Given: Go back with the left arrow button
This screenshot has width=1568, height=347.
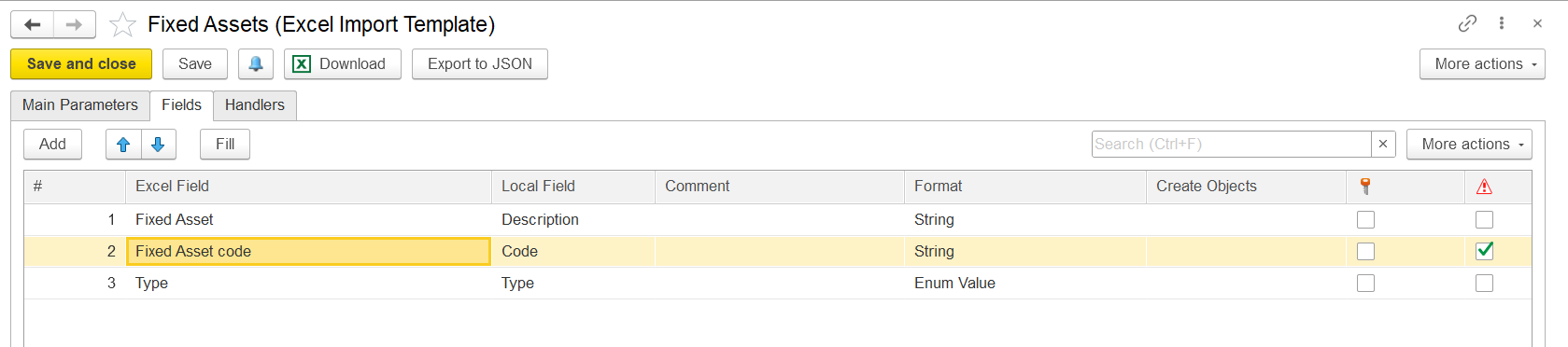Looking at the screenshot, I should [33, 24].
